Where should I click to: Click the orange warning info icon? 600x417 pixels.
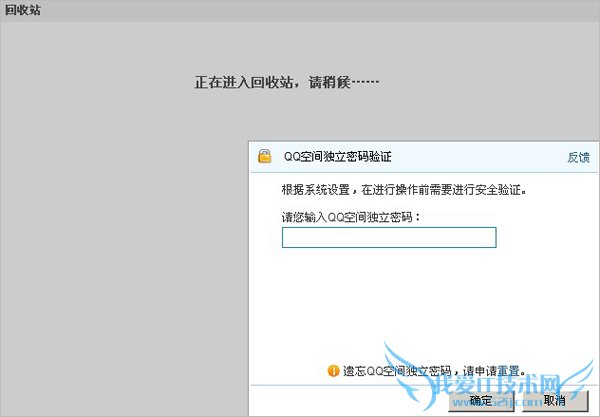pyautogui.click(x=333, y=371)
